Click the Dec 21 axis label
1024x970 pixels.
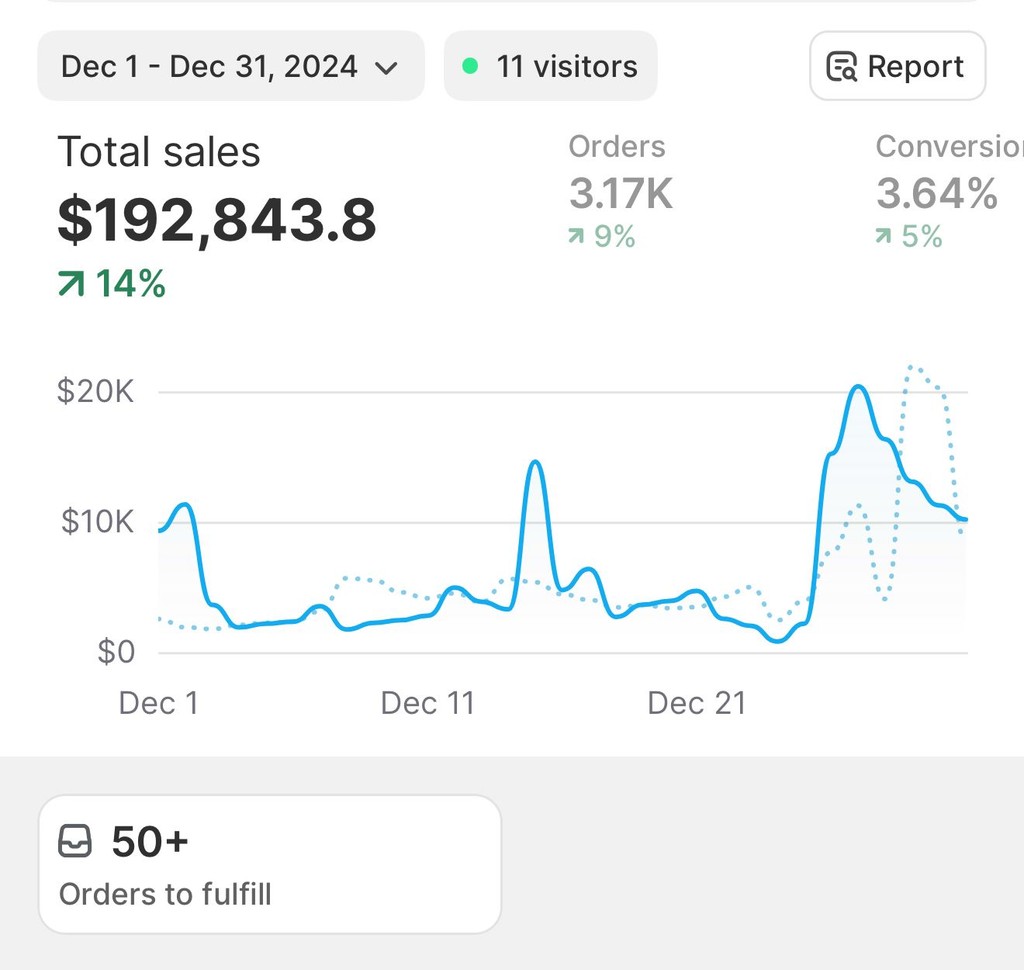pos(697,703)
